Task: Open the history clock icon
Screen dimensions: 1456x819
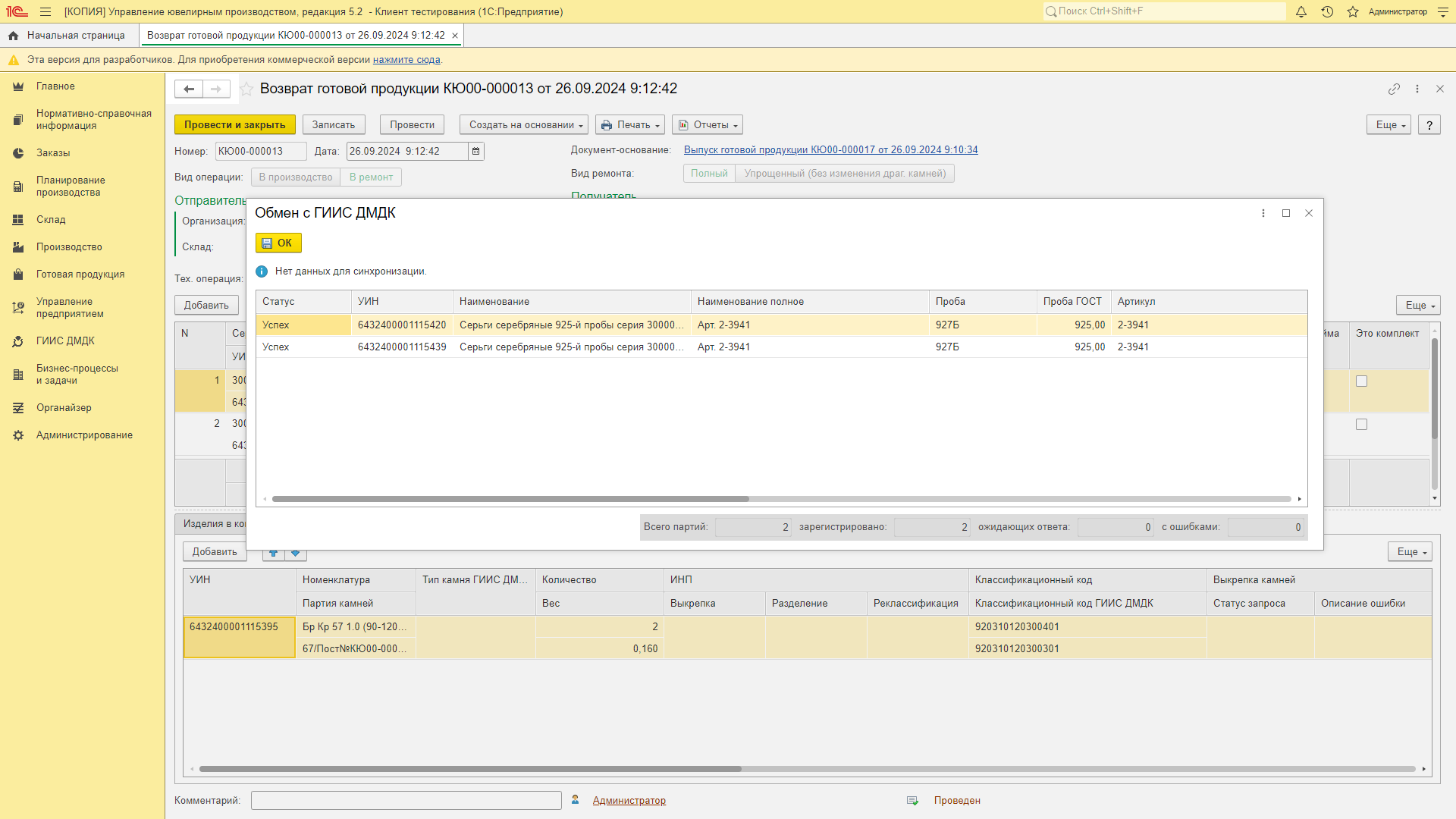Action: [x=1327, y=11]
